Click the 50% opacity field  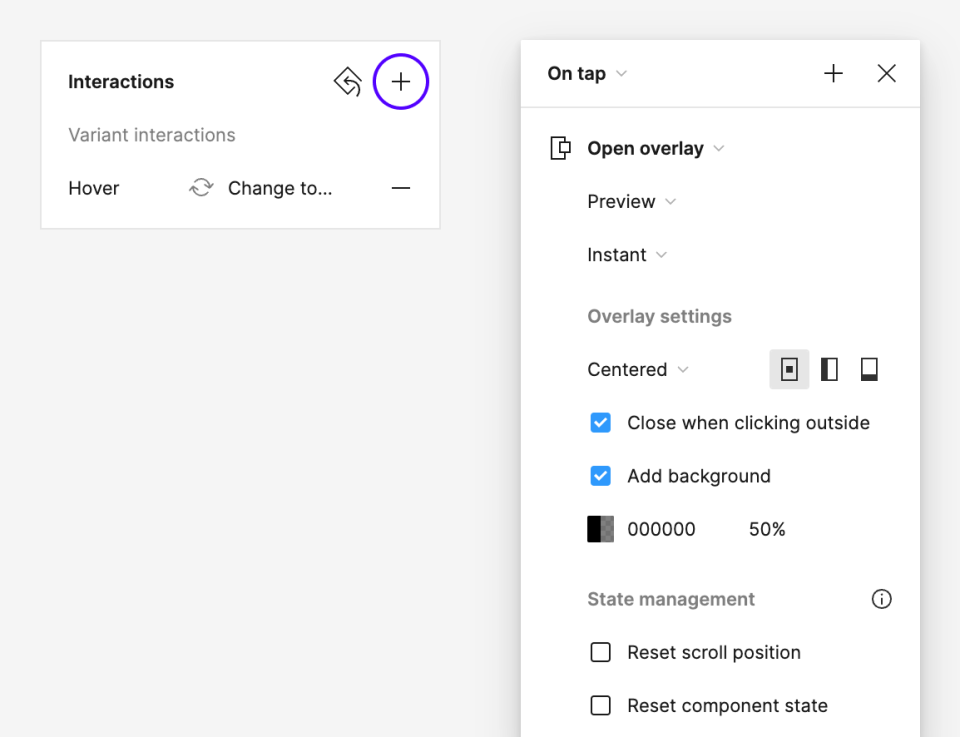(767, 530)
